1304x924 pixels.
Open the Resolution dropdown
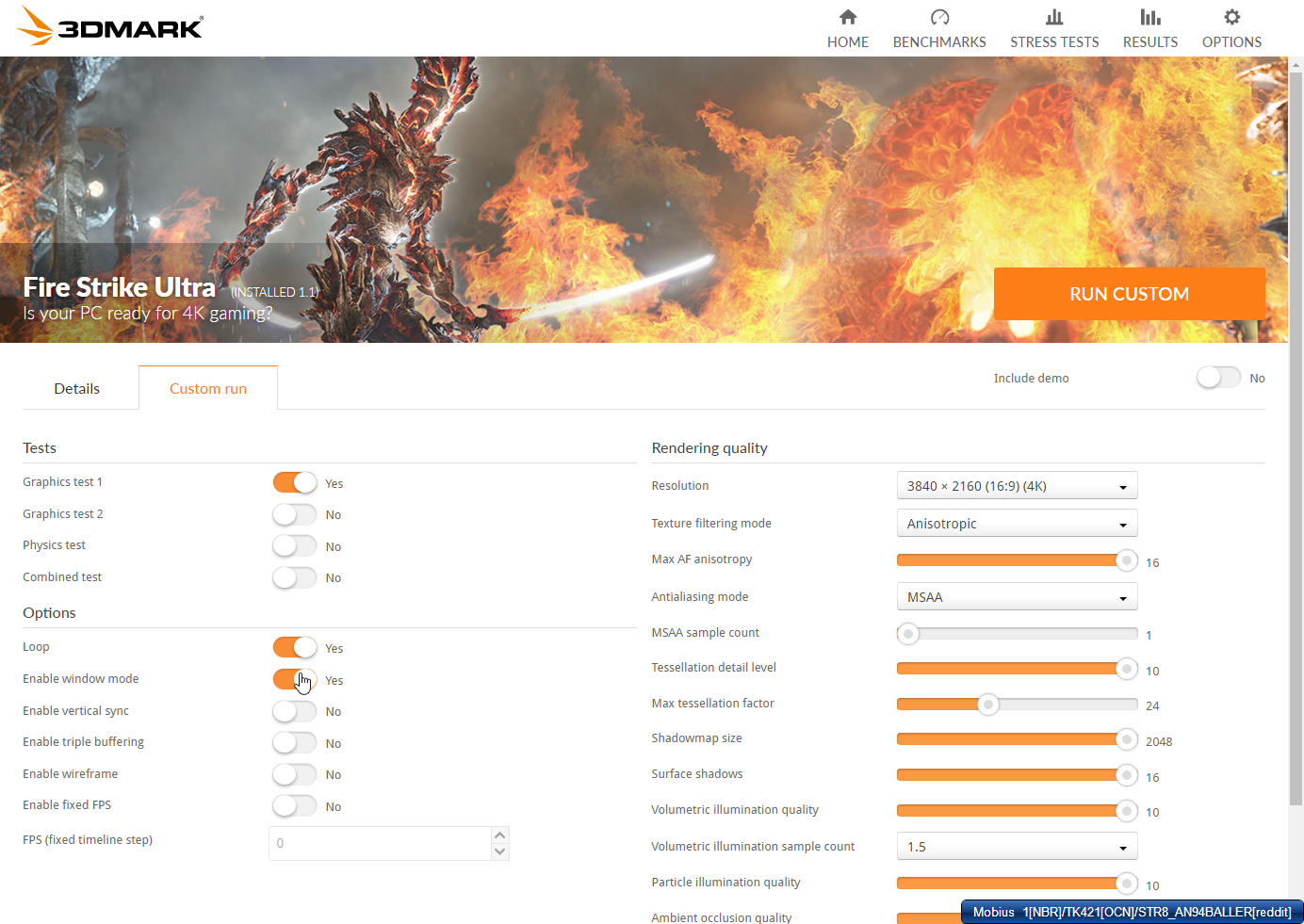tap(1017, 486)
